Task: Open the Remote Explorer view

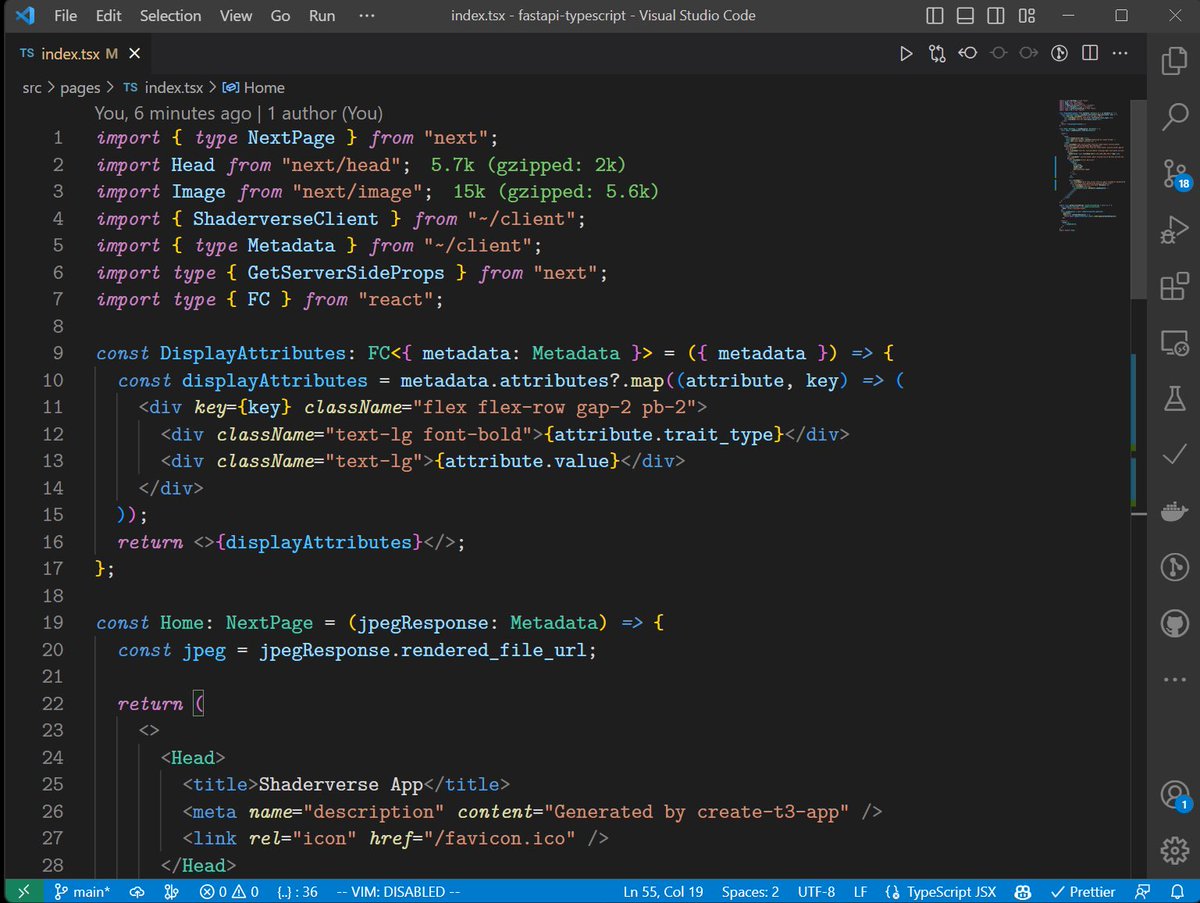Action: click(1174, 344)
